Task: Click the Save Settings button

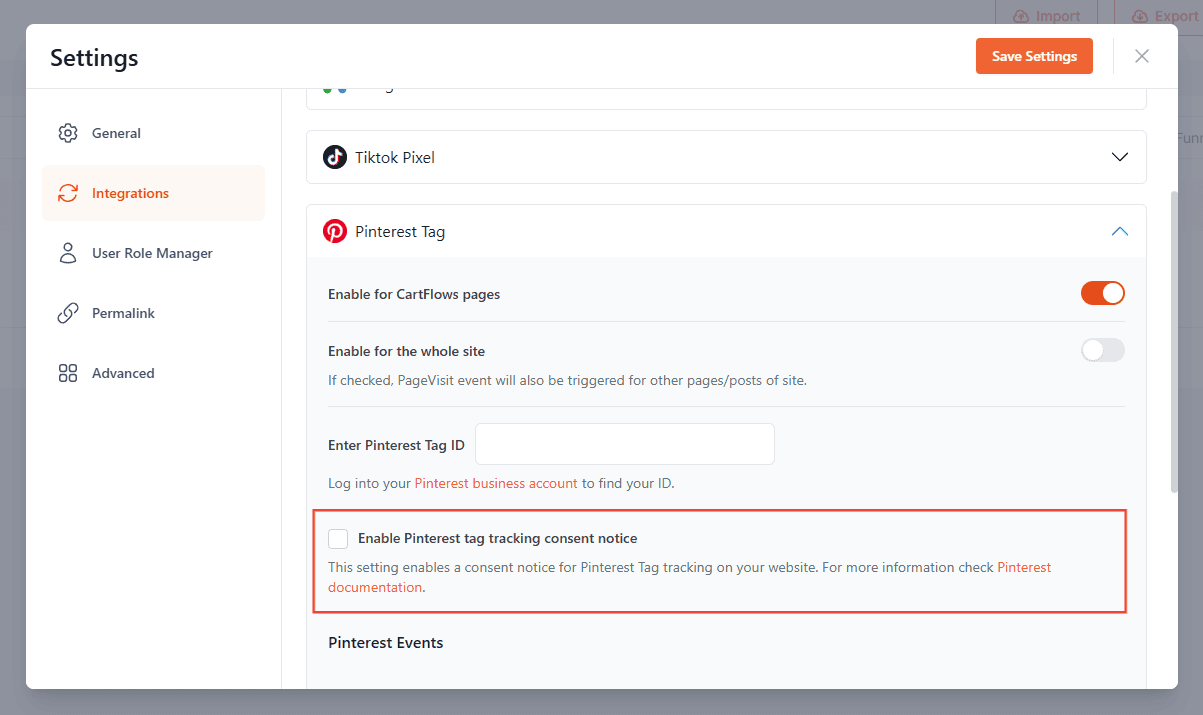Action: click(1034, 56)
